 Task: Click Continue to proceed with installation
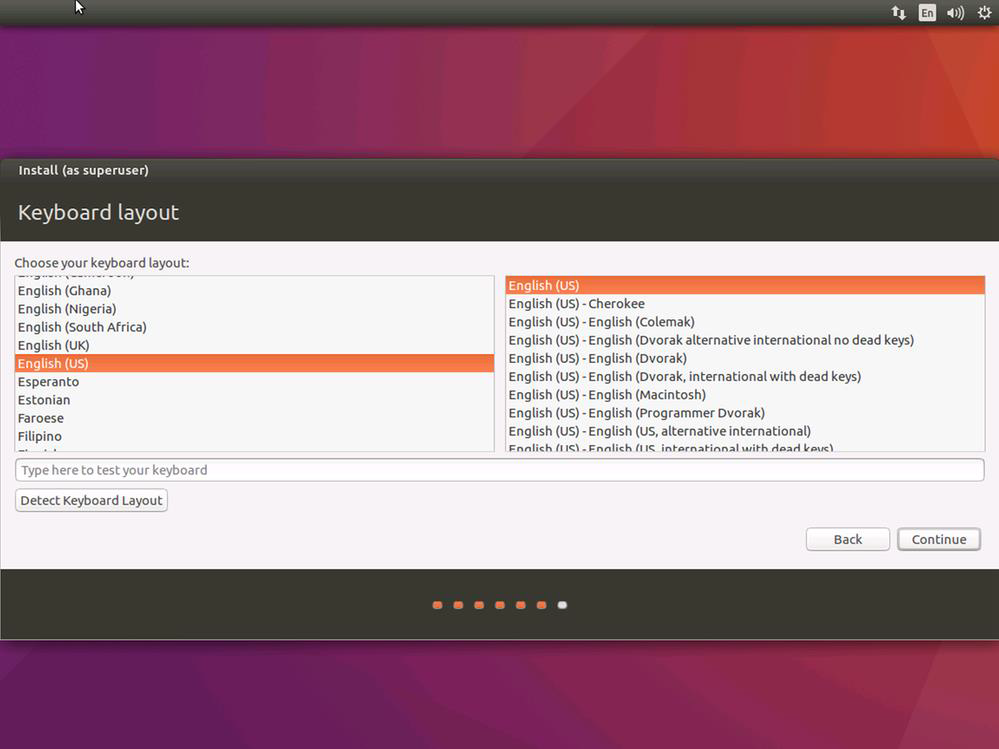click(938, 539)
